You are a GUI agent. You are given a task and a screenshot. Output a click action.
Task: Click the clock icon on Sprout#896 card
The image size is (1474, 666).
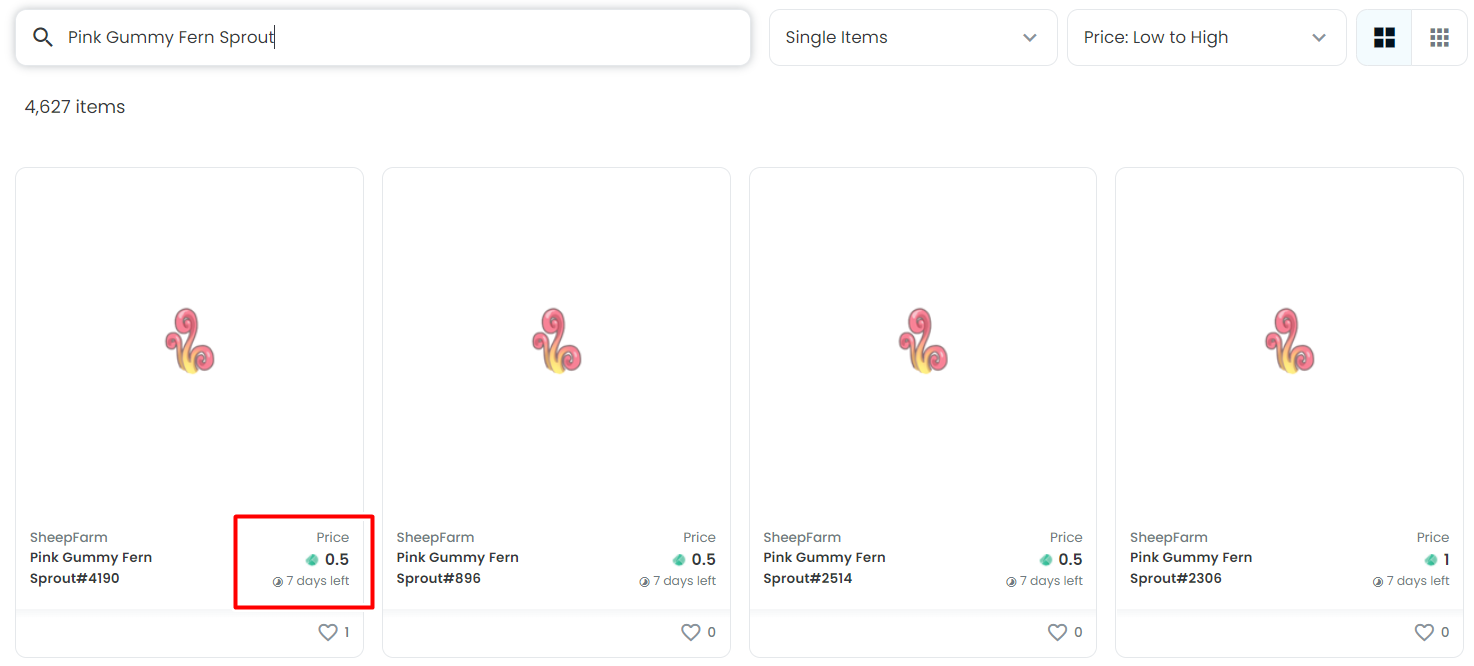pos(645,582)
